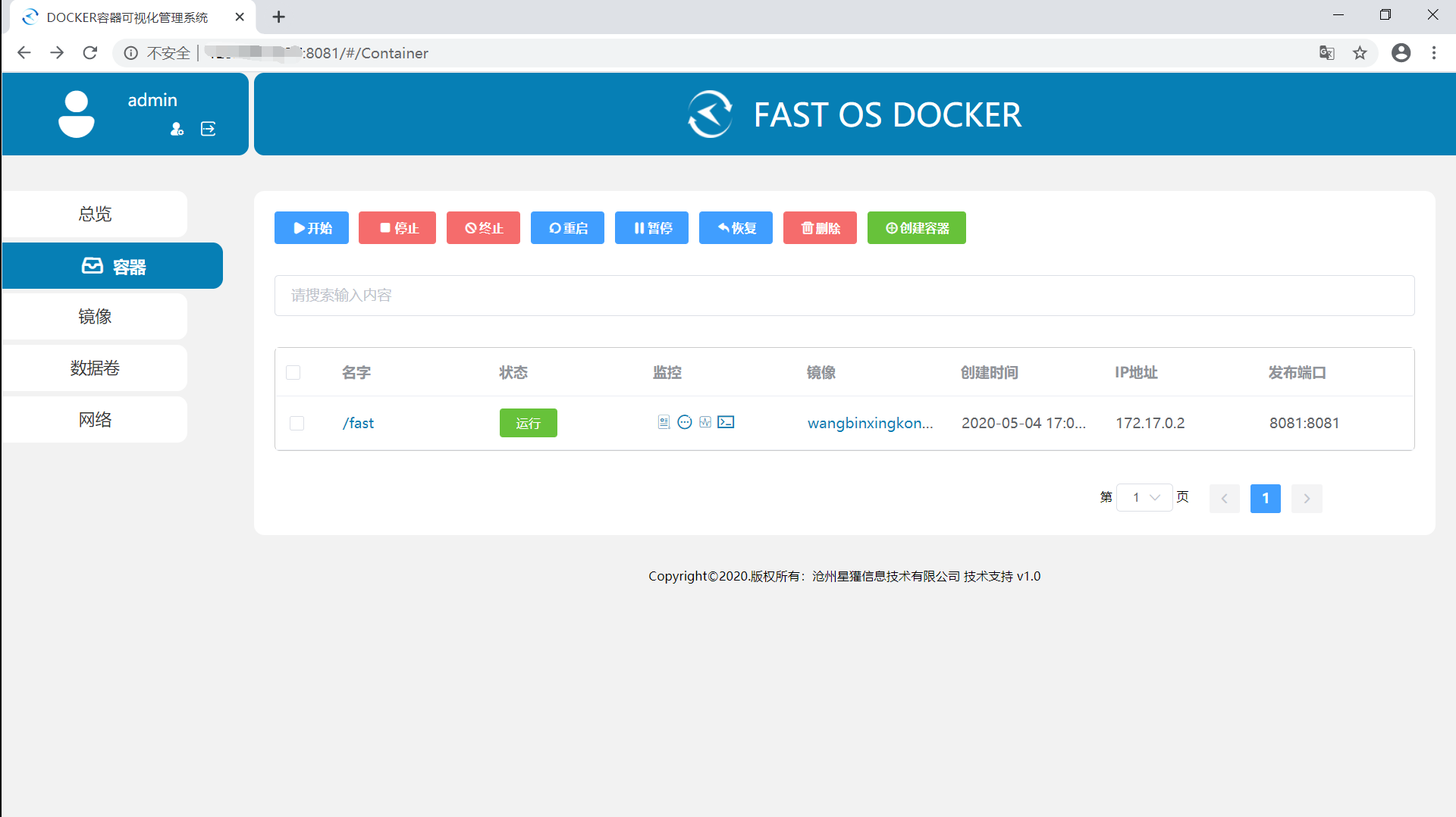Open the page number dropdown
The image size is (1456, 817).
[x=1144, y=497]
